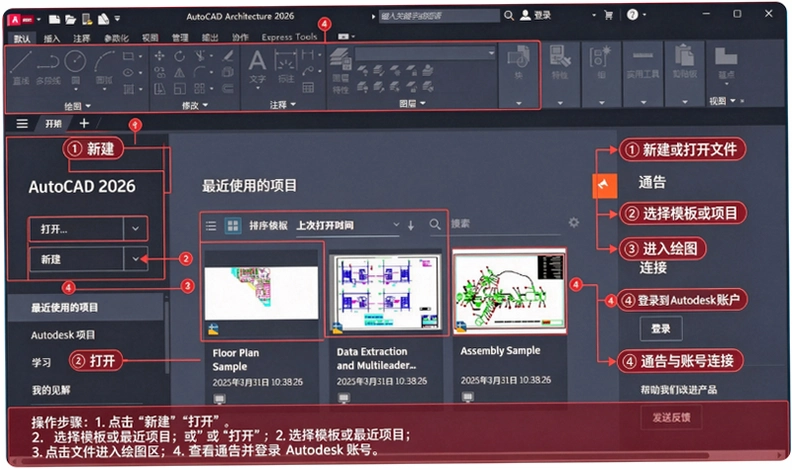Select the Move tool in the Modify panel

tap(160, 56)
